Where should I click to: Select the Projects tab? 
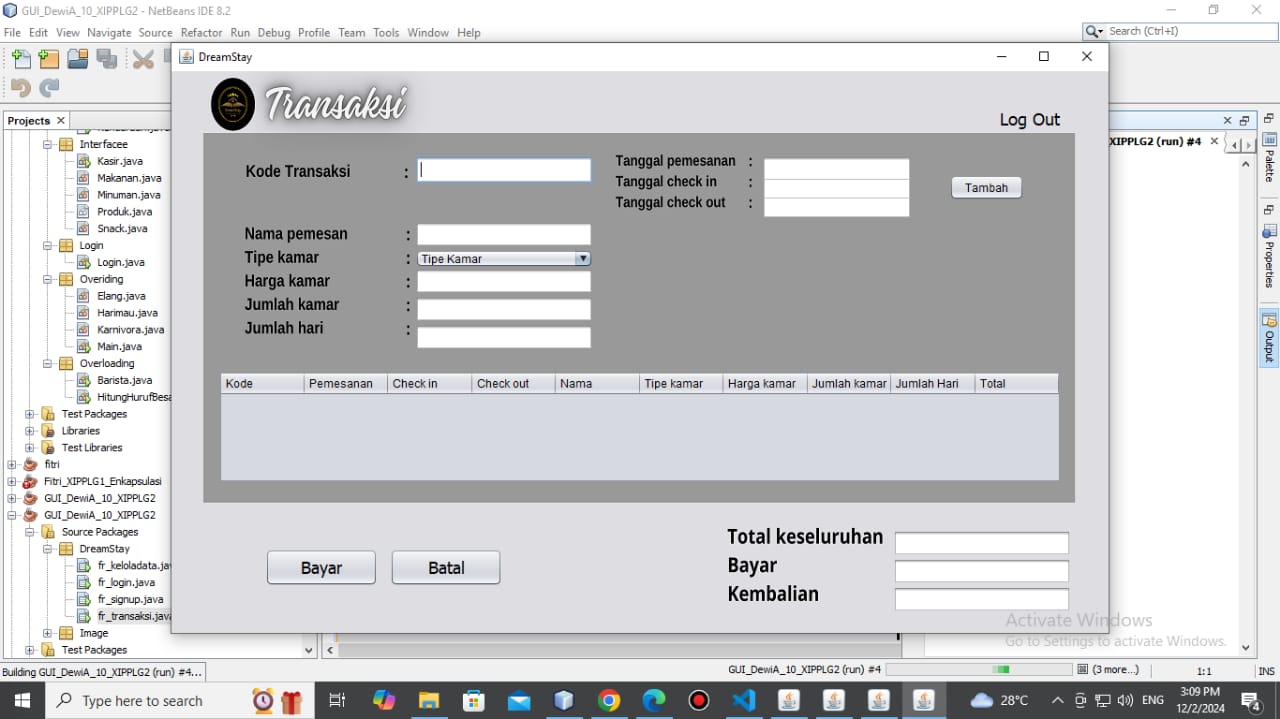tap(29, 120)
